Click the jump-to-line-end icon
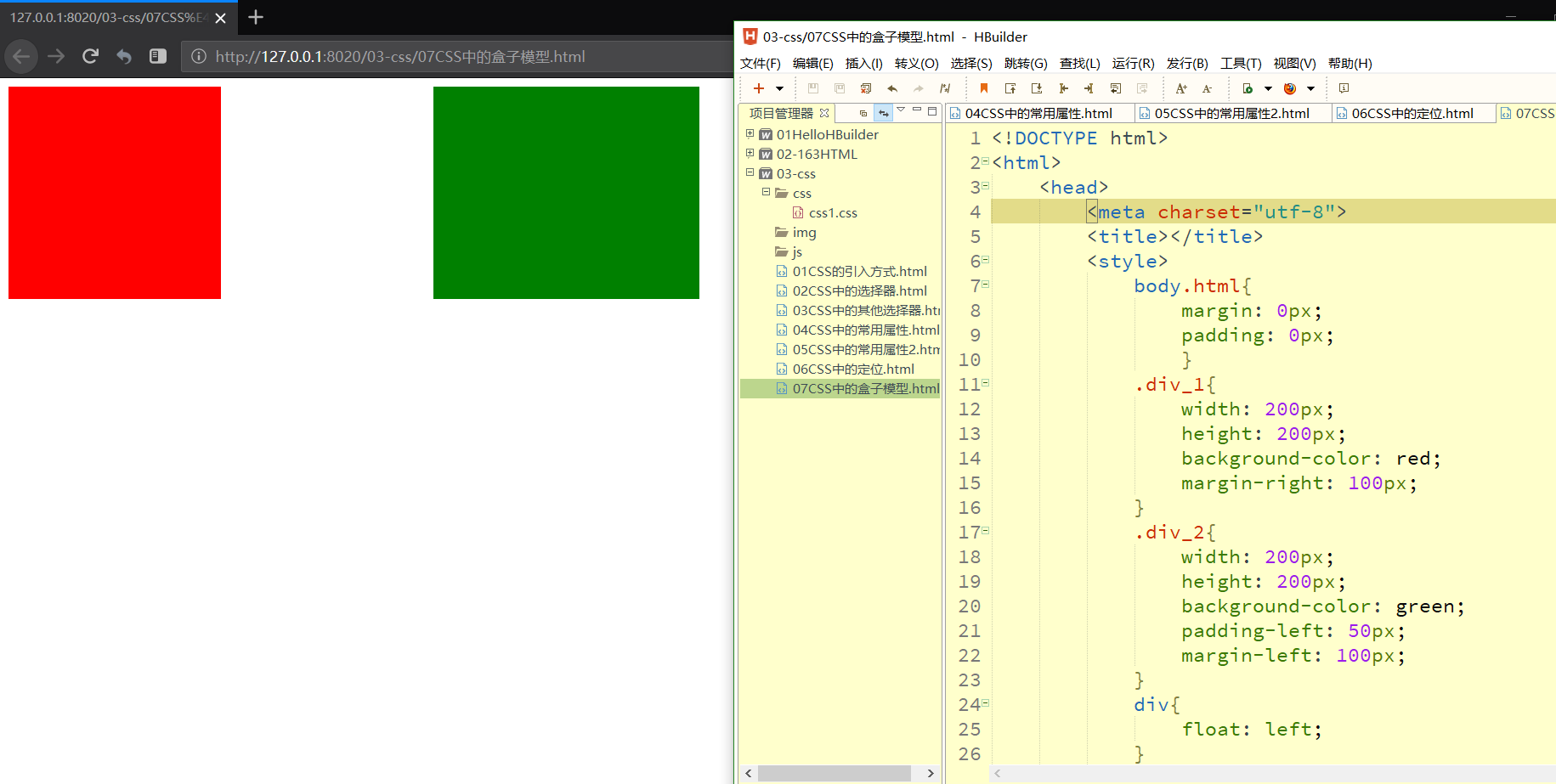This screenshot has height=784, width=1556. (x=1089, y=88)
